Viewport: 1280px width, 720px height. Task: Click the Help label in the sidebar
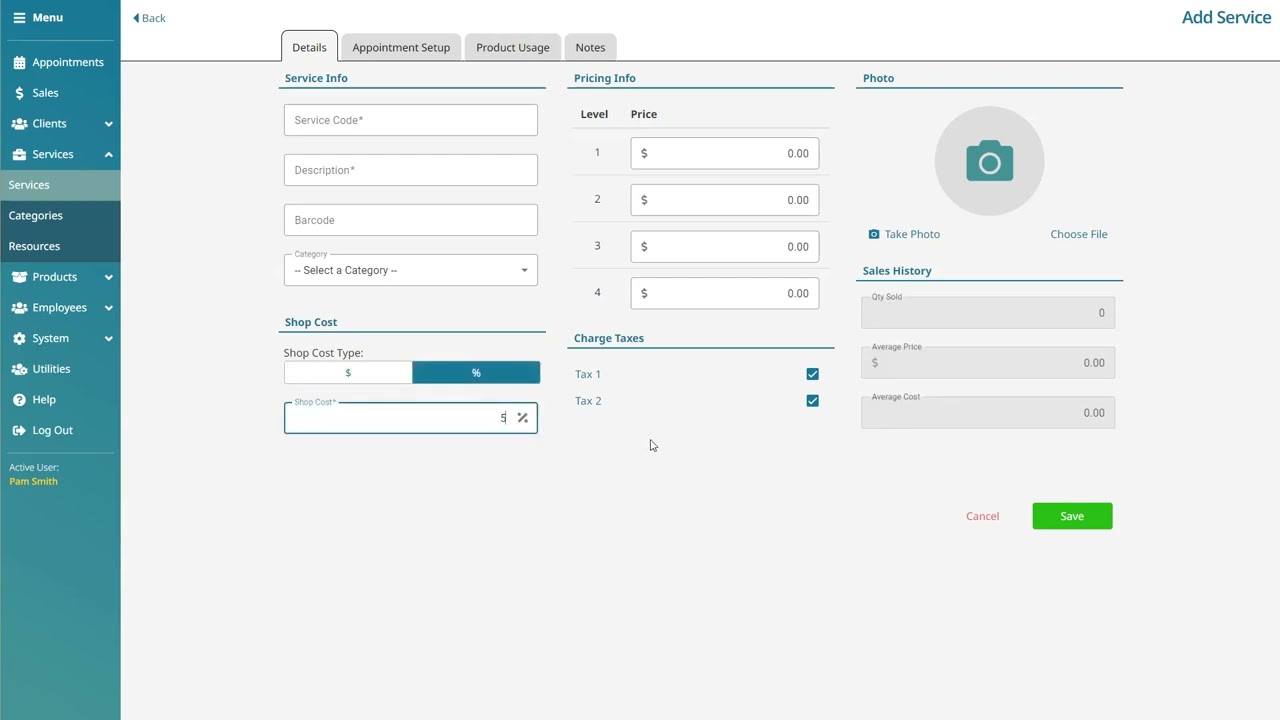(x=44, y=400)
